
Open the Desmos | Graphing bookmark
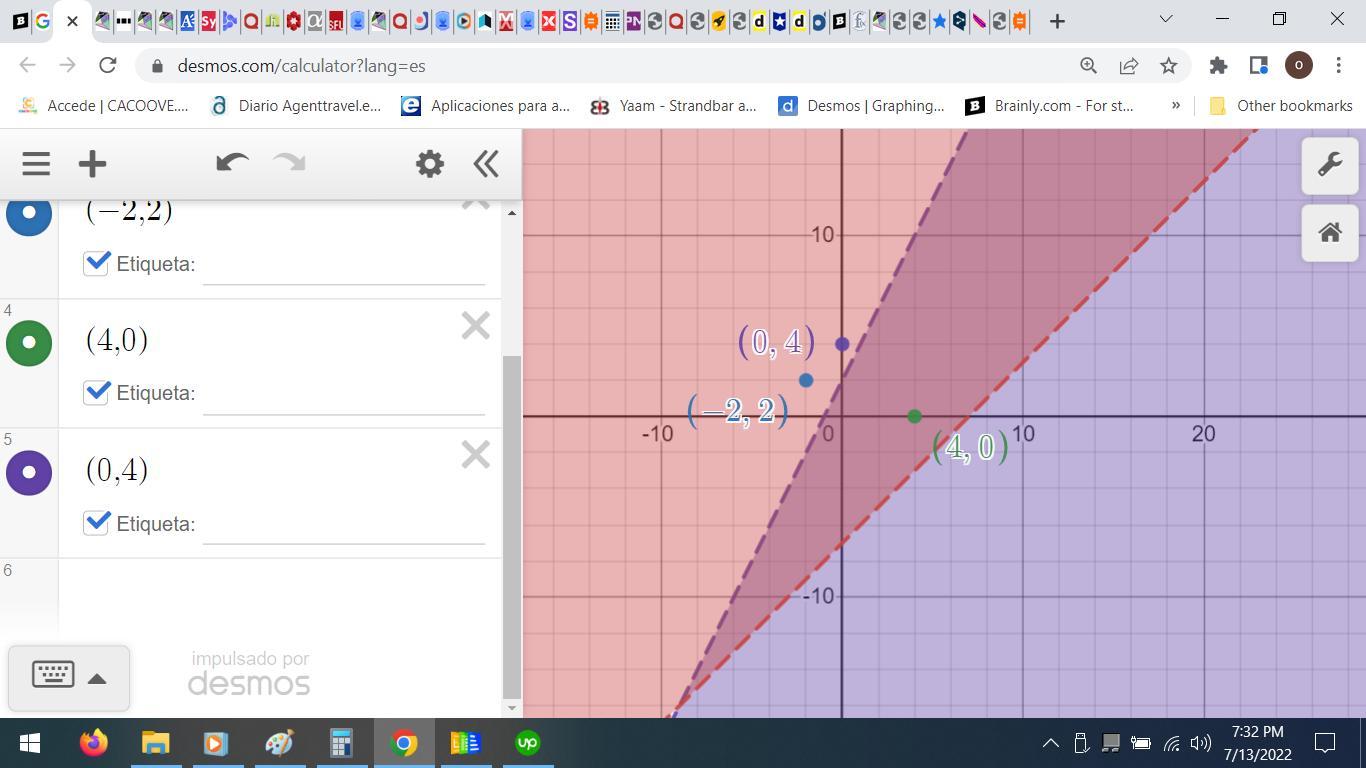tap(861, 105)
